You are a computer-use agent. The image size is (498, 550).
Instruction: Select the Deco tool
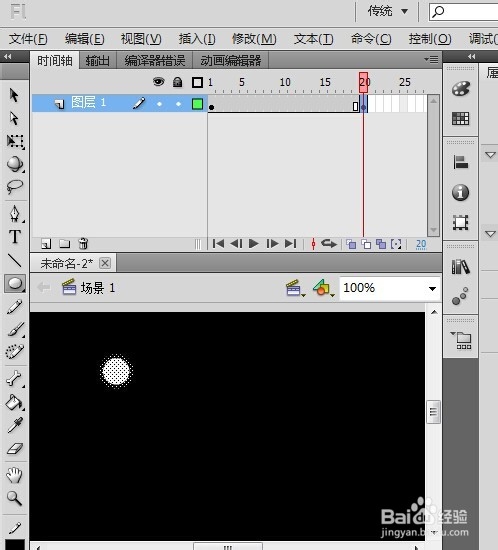15,351
